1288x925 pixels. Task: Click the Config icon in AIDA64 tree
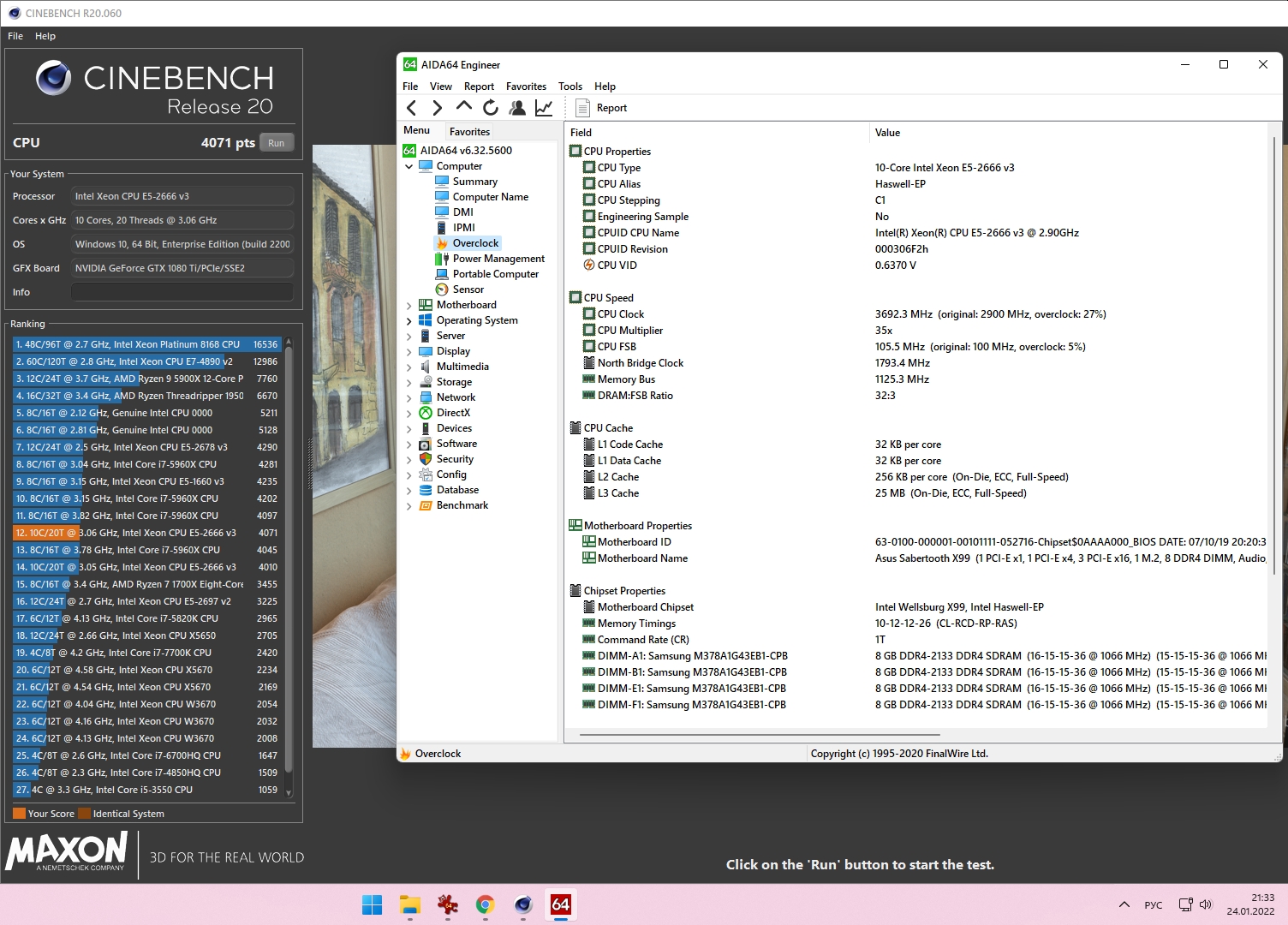(426, 474)
